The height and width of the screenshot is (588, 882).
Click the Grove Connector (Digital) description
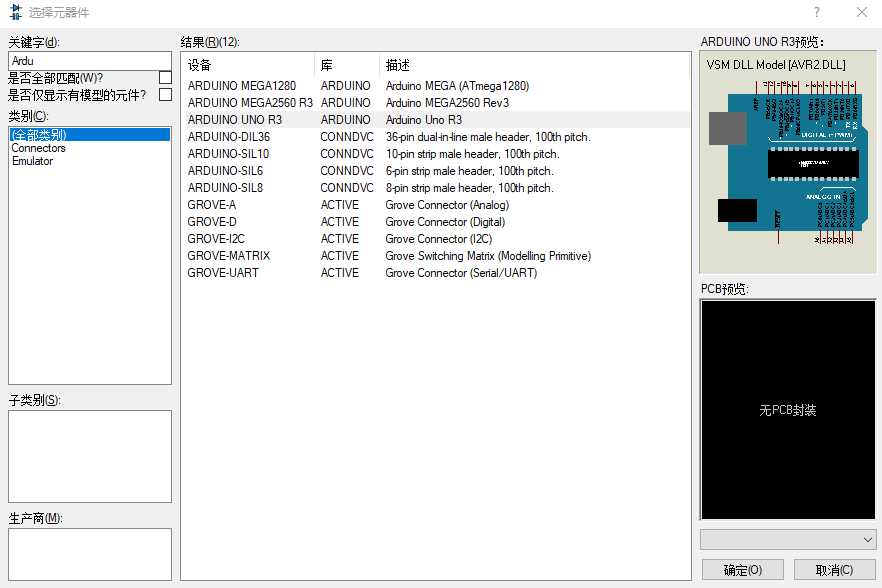(445, 222)
